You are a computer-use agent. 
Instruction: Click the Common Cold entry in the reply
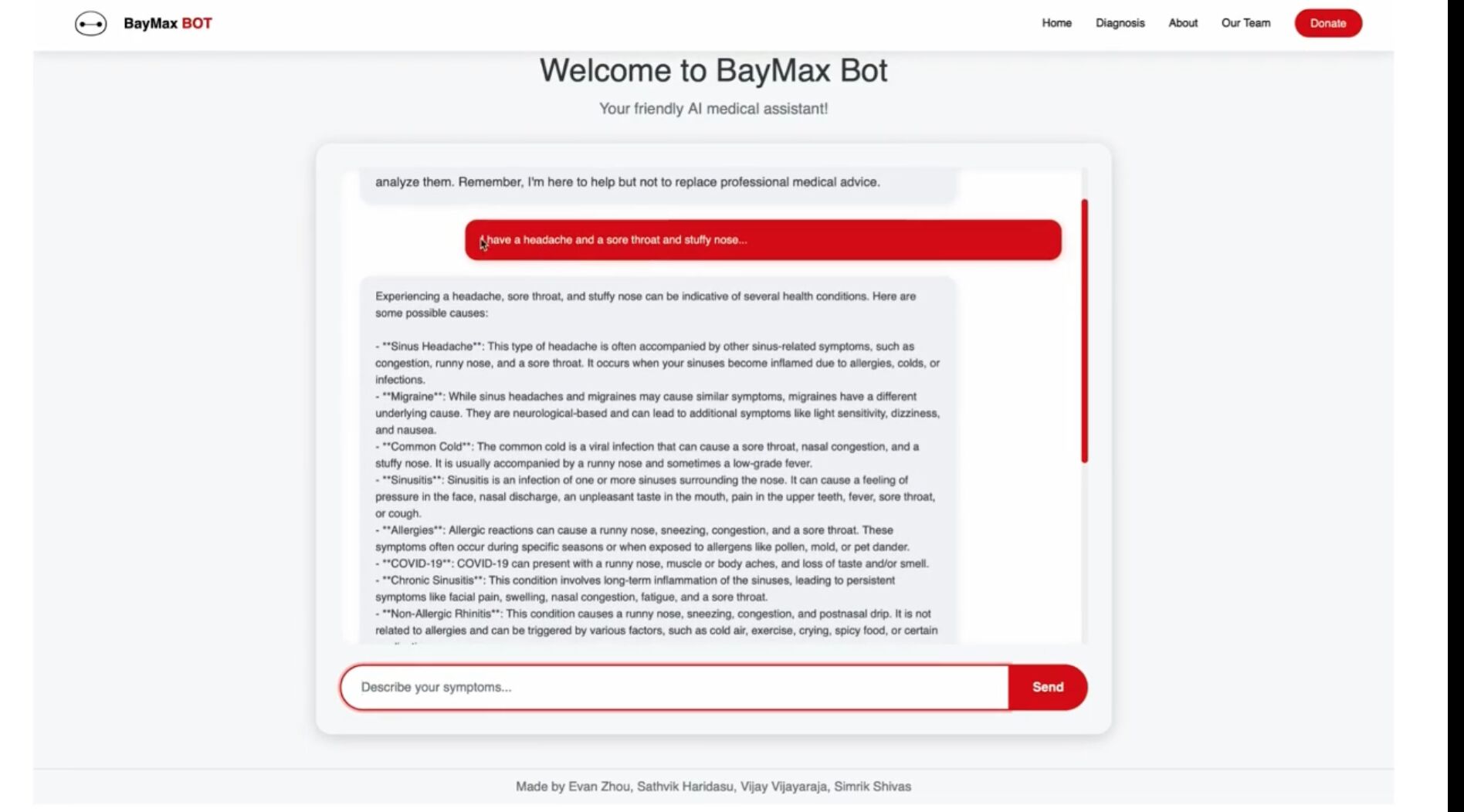tap(647, 455)
